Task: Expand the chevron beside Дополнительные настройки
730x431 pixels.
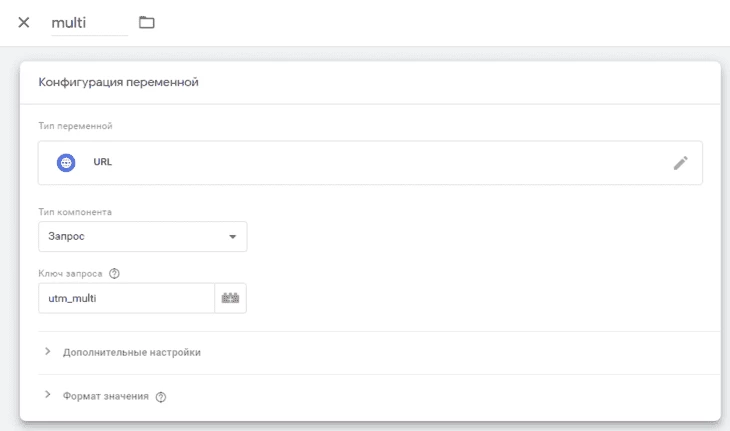Action: click(47, 351)
